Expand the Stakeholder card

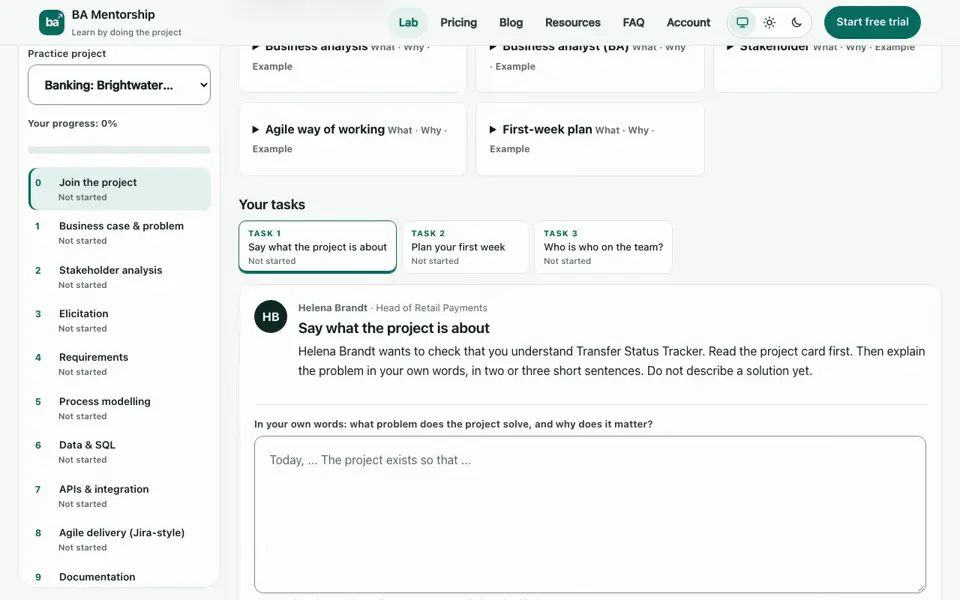point(827,67)
